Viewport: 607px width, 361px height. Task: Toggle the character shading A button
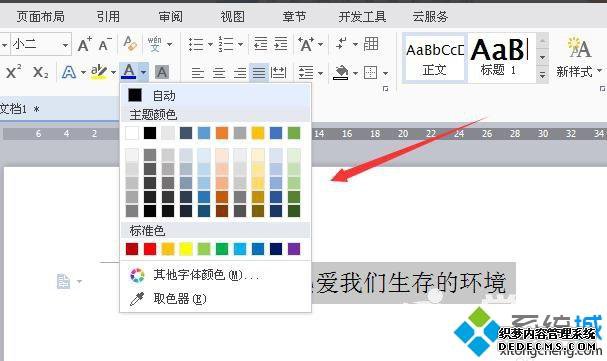click(x=162, y=72)
